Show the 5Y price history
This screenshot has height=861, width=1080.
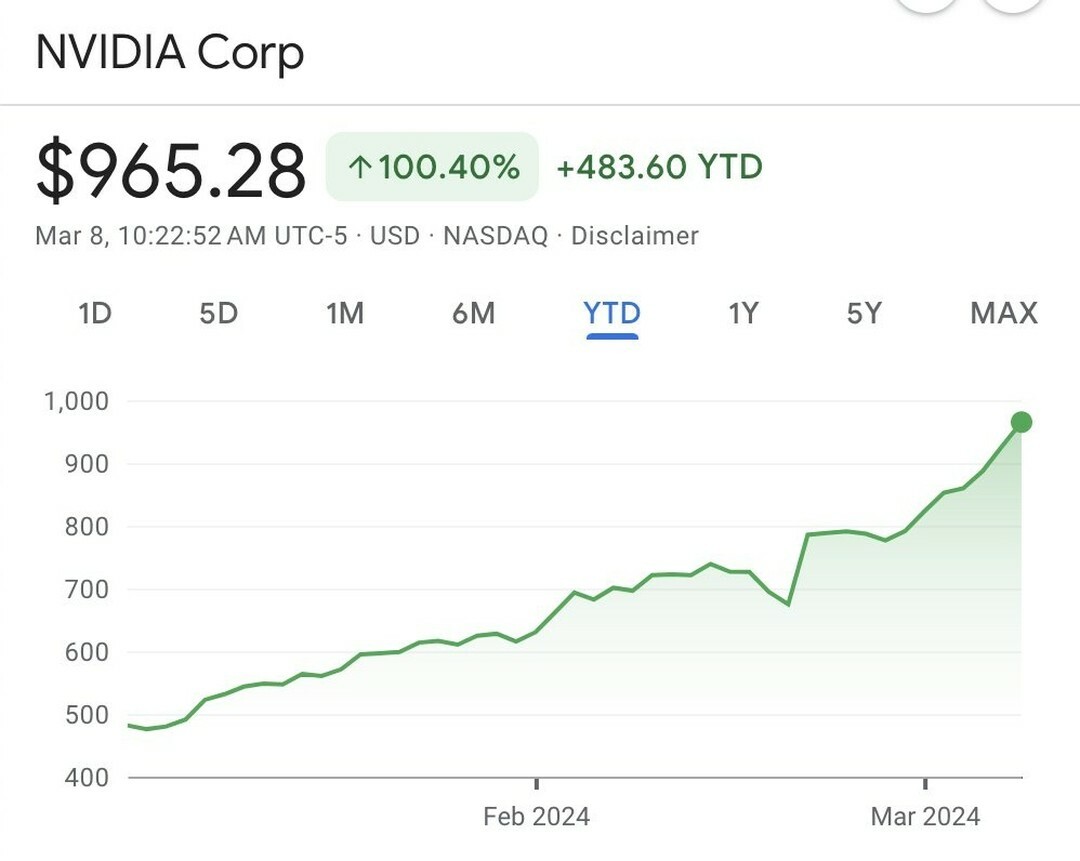point(864,314)
